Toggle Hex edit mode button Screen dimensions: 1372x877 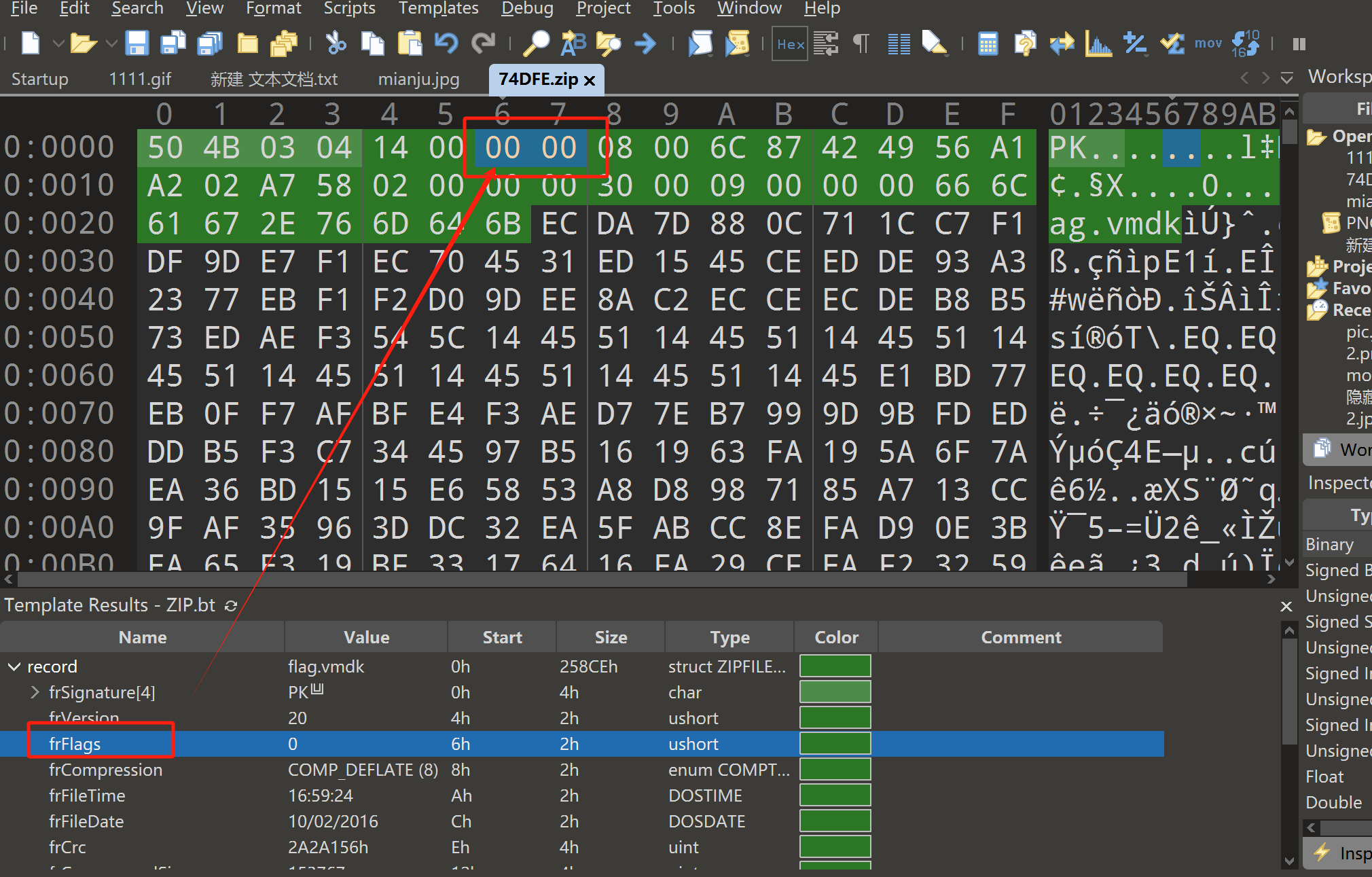pos(790,44)
